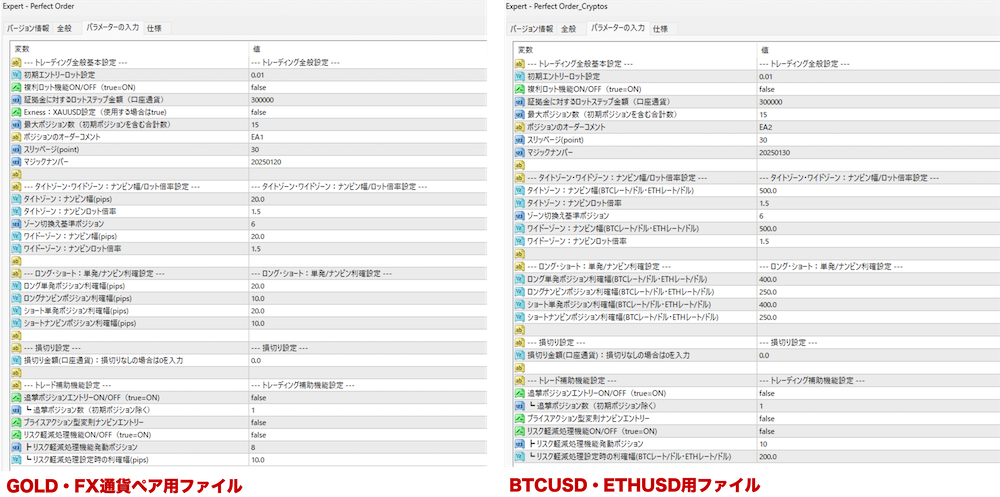Viewport: 1000px width, 497px height.
Task: Open the 仕様 tab in Perfect Order_Cryptos window
Action: pyautogui.click(x=660, y=28)
